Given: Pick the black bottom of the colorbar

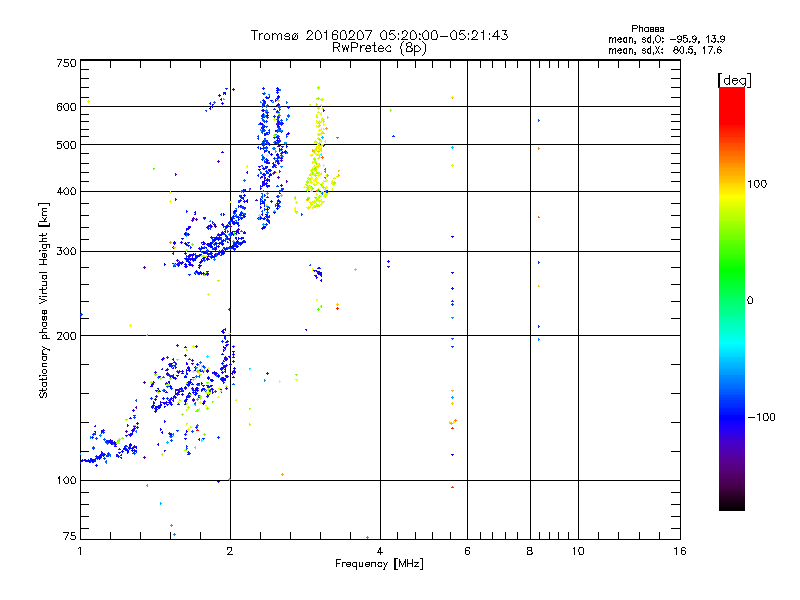Looking at the screenshot, I should 732,503.
